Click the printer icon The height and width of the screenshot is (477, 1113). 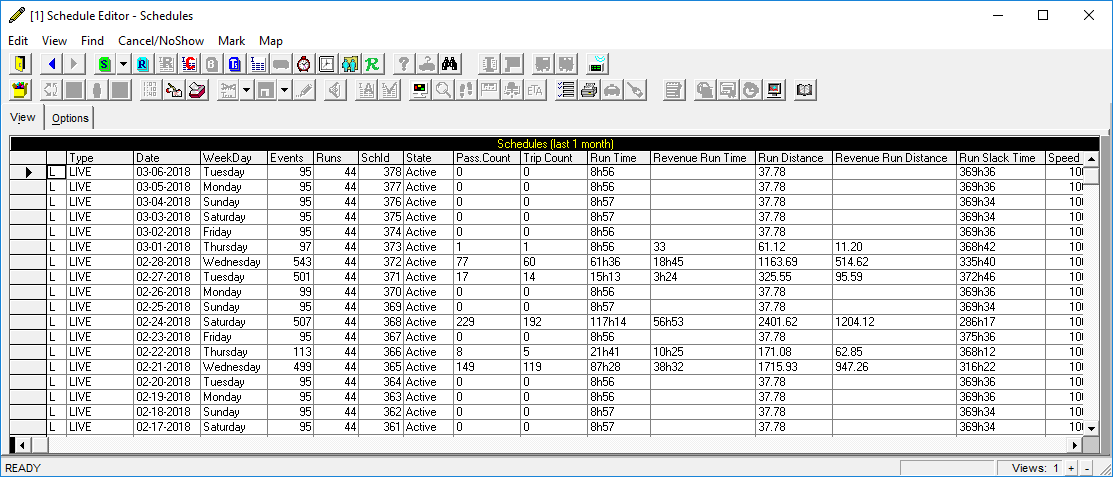pyautogui.click(x=588, y=90)
